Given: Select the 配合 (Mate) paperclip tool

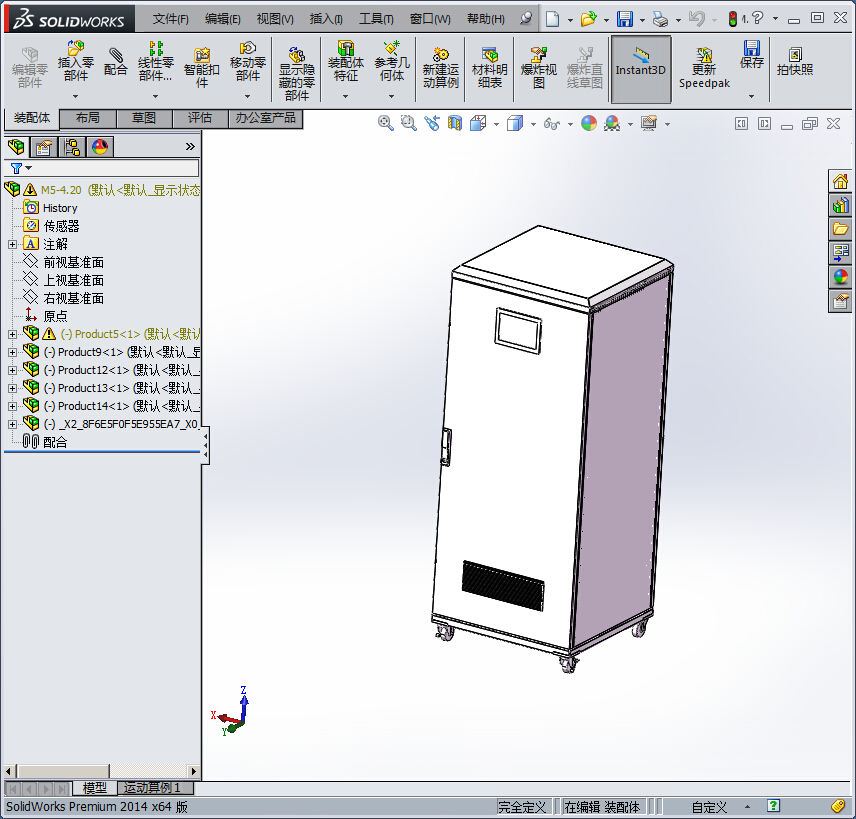Looking at the screenshot, I should pyautogui.click(x=116, y=60).
